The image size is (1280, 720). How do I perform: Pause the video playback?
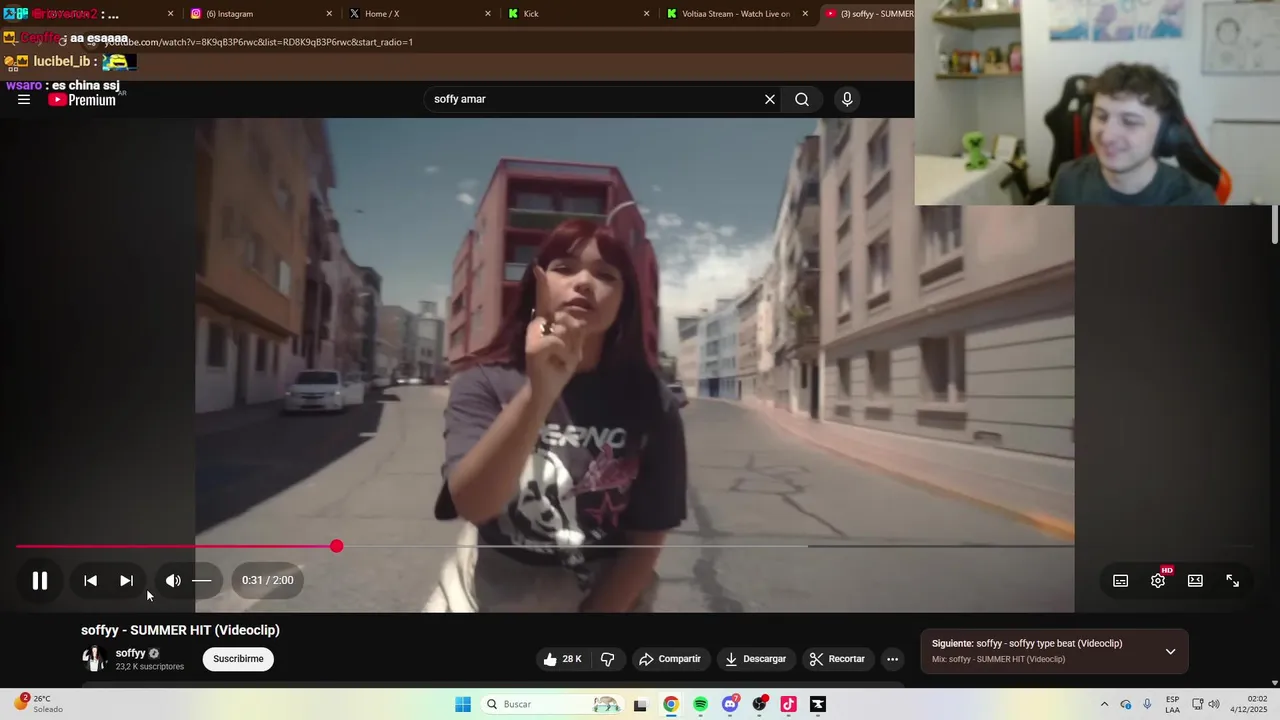(40, 580)
